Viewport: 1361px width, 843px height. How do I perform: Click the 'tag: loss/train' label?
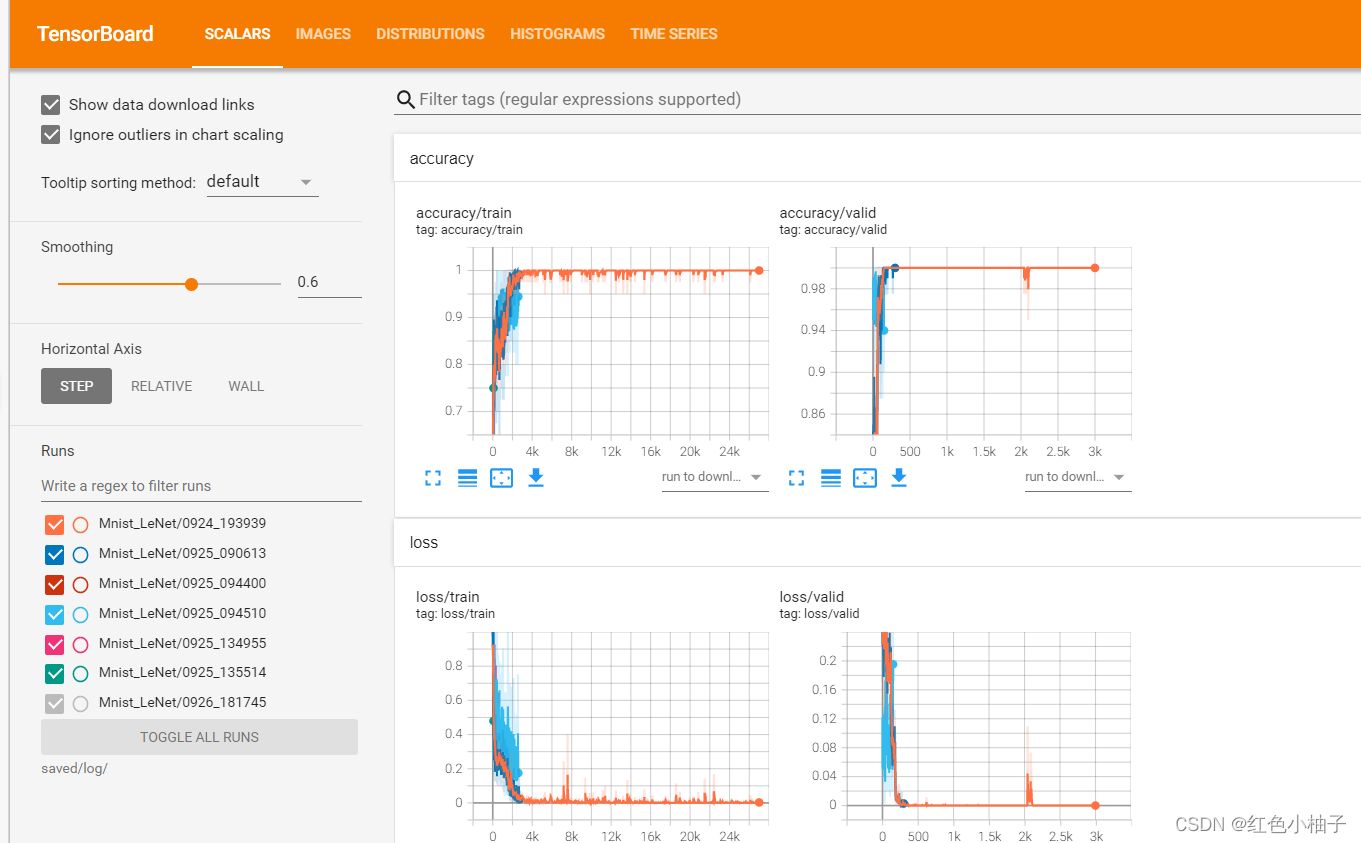(x=455, y=614)
